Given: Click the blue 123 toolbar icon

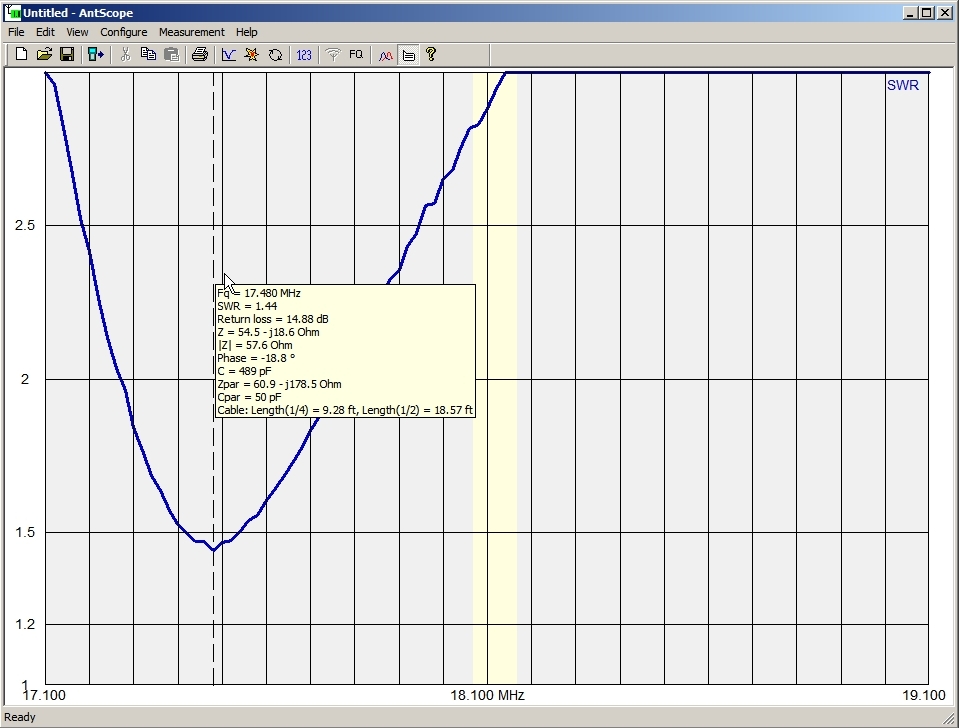Looking at the screenshot, I should 304,54.
